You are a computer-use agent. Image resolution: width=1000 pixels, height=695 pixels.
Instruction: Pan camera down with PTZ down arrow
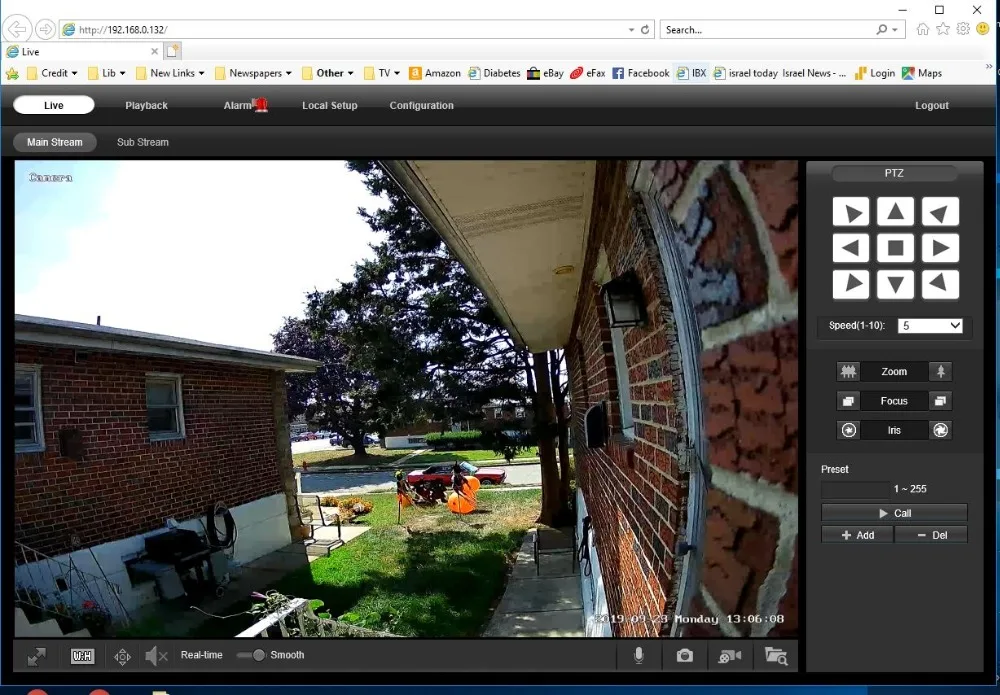[x=895, y=284]
